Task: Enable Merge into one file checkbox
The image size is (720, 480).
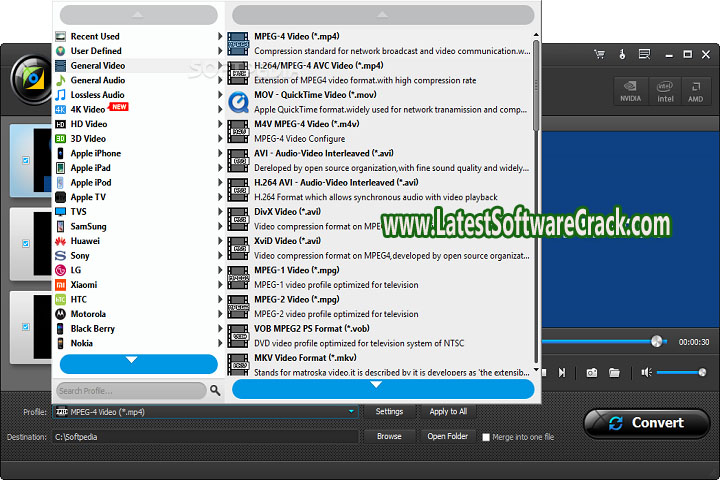Action: point(486,437)
